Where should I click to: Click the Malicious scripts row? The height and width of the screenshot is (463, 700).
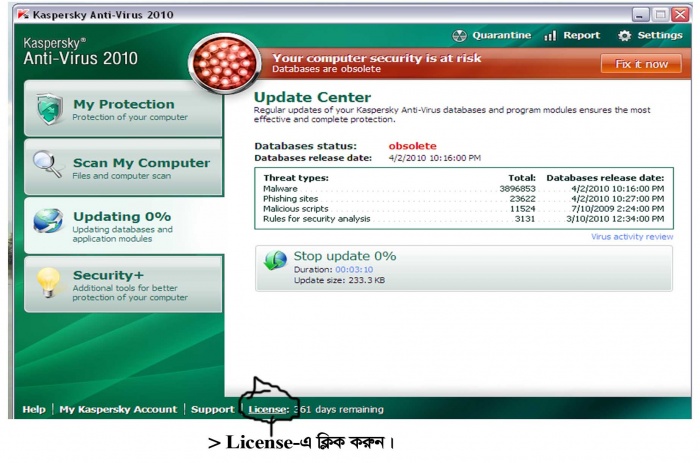463,209
